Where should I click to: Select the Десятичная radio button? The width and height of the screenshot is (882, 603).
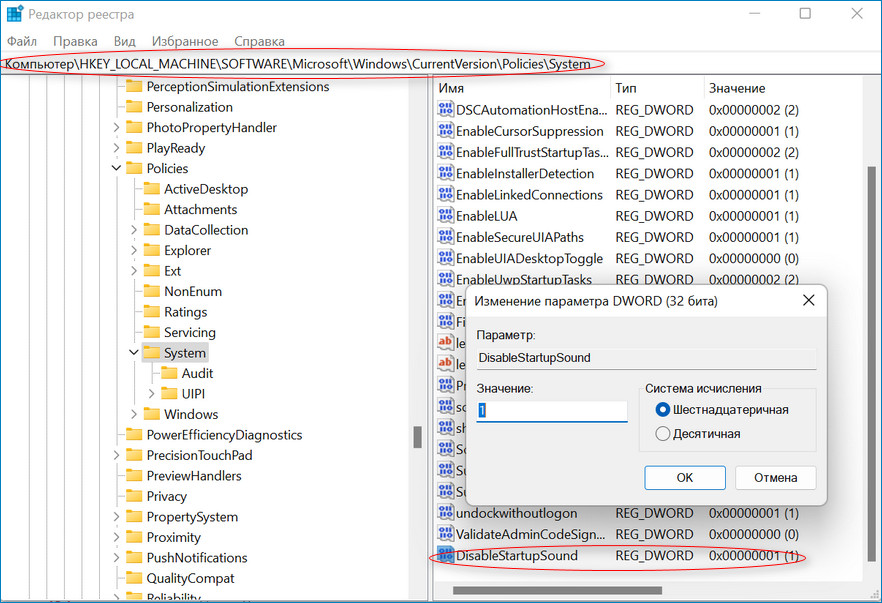coord(662,434)
